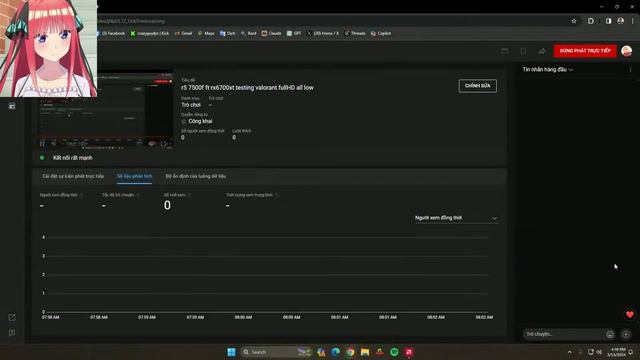Open the Copilot bookmark

click(381, 33)
